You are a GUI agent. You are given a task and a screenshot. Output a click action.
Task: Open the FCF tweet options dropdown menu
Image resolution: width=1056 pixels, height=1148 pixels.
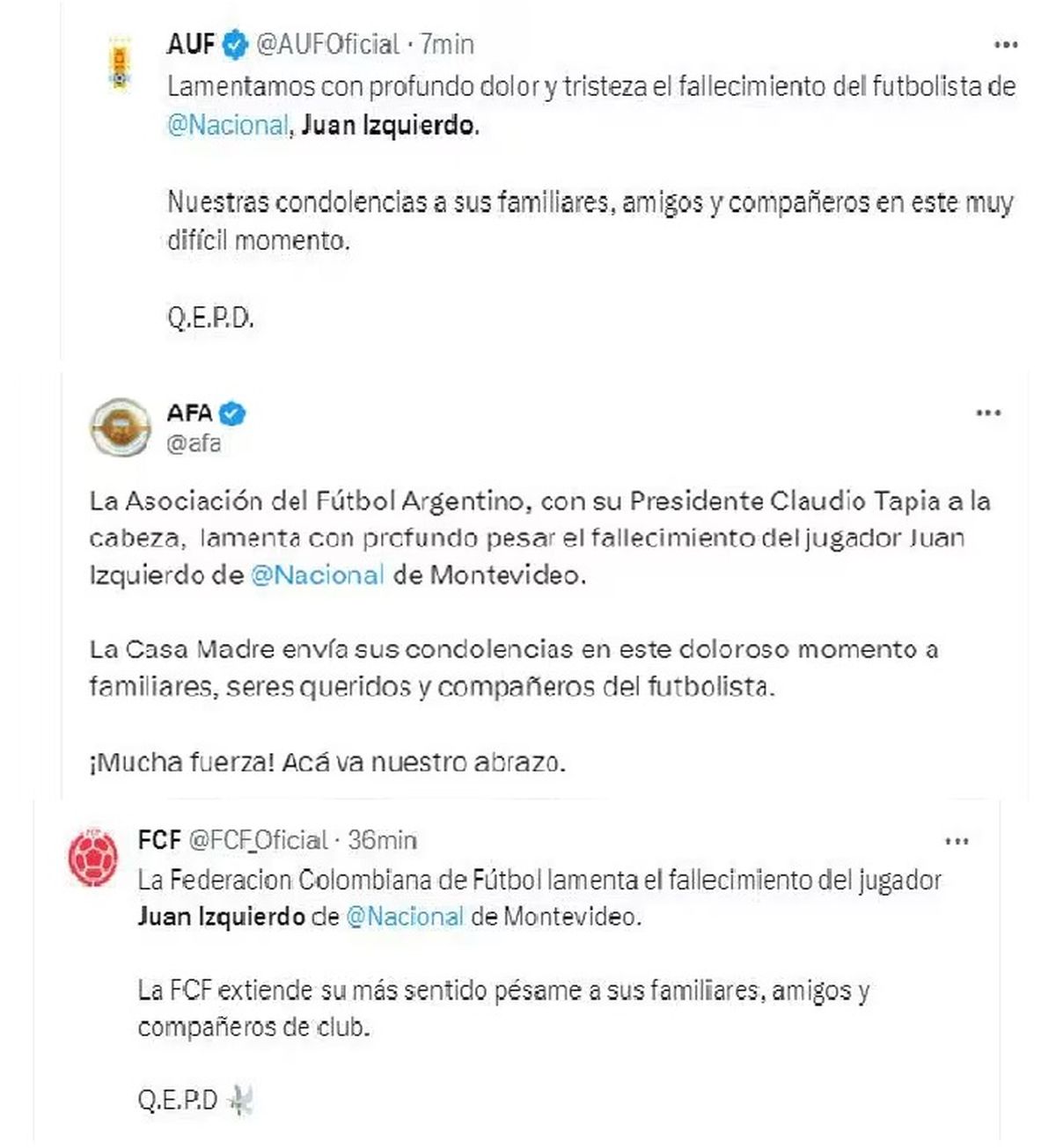click(x=958, y=841)
